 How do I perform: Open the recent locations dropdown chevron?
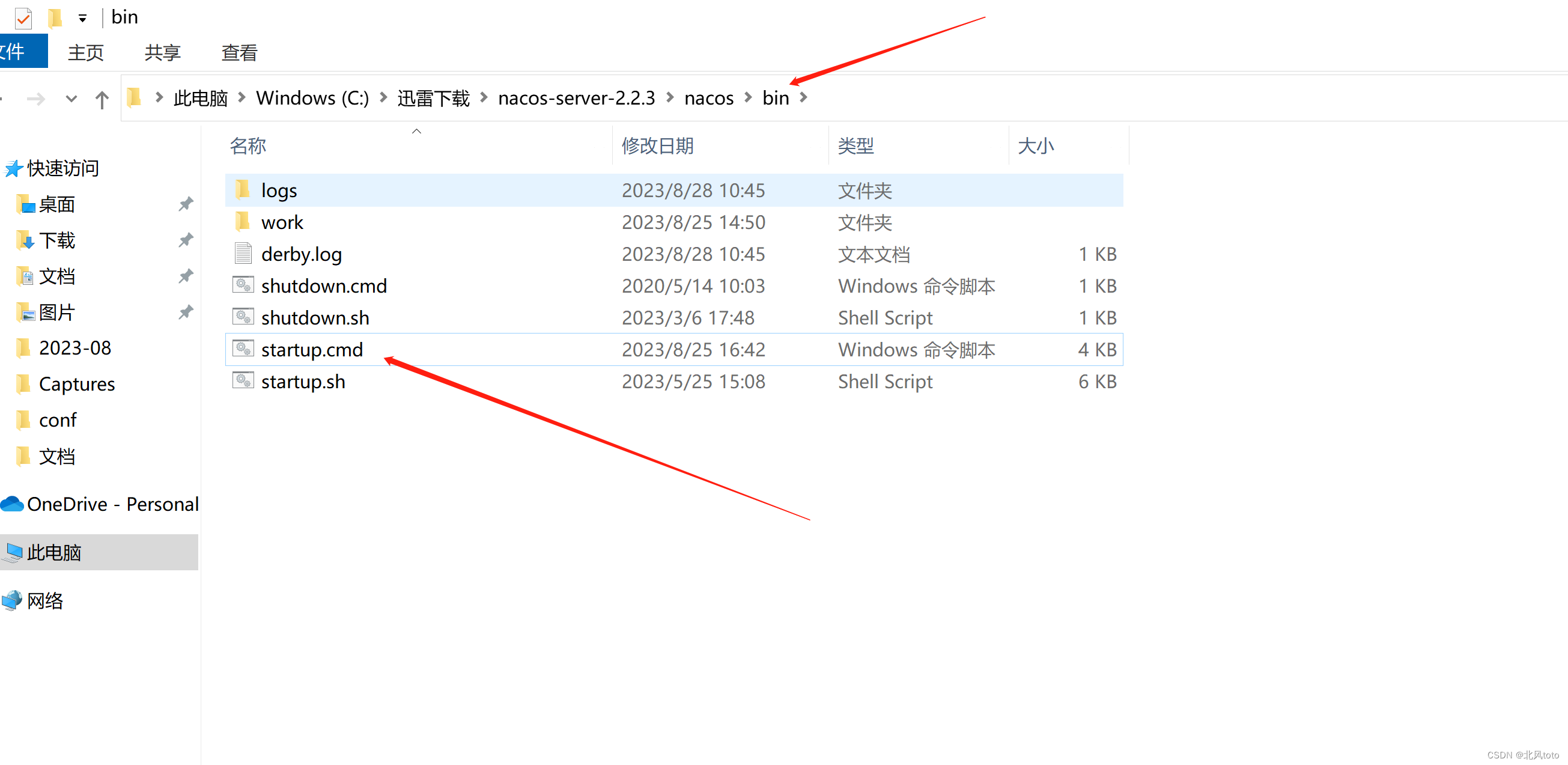coord(71,99)
